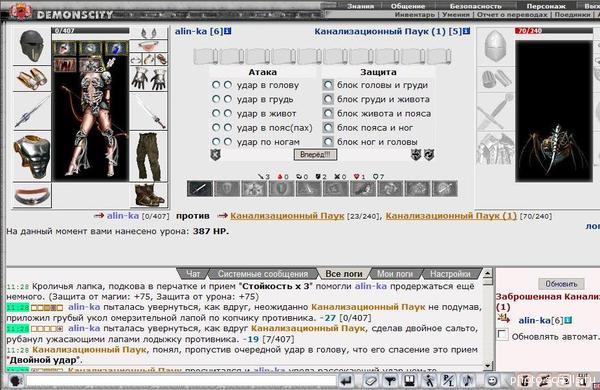Click the boots equipment slot
This screenshot has width=600, height=390.
[x=148, y=195]
